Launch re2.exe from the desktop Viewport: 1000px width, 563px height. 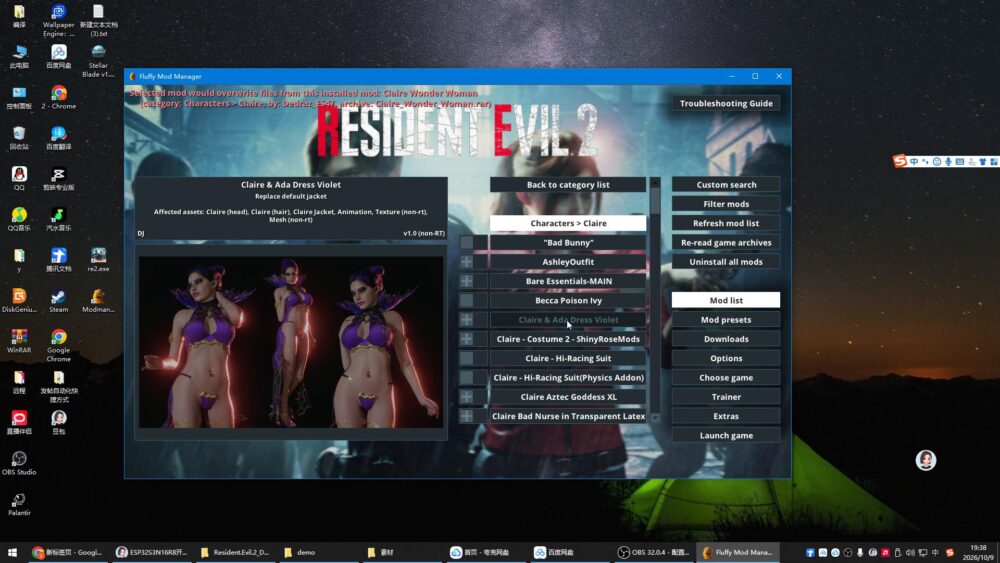pyautogui.click(x=98, y=260)
